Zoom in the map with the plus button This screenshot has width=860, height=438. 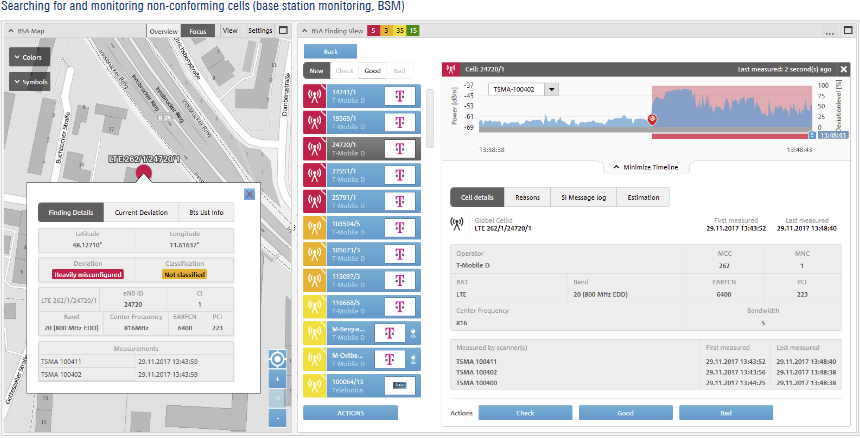[278, 380]
